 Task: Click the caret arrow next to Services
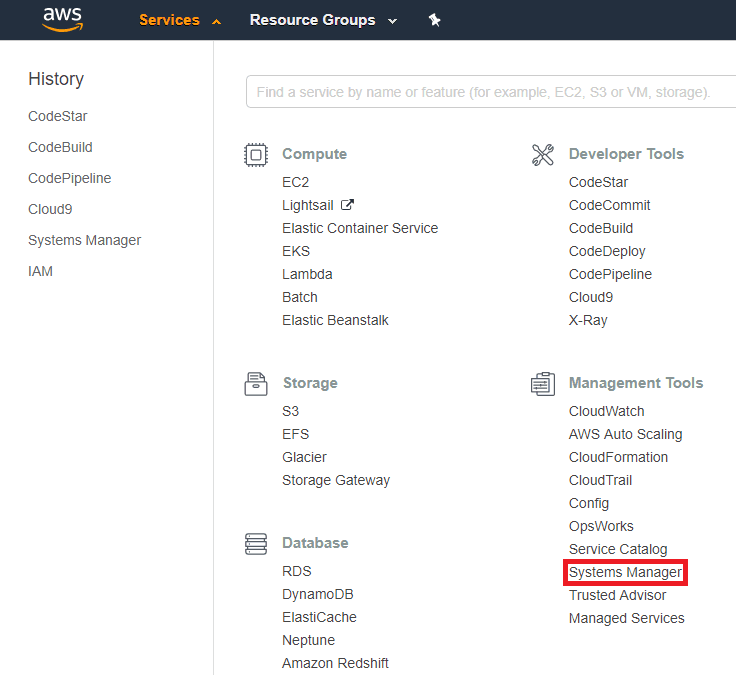(216, 22)
